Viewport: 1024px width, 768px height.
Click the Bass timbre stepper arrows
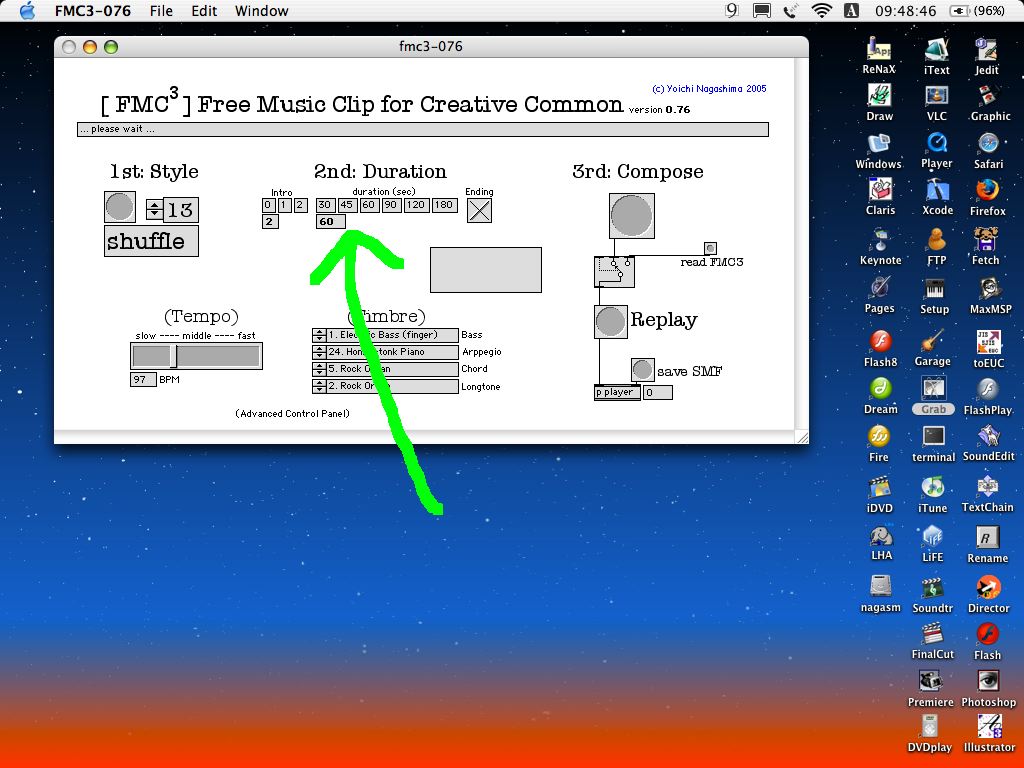[319, 335]
